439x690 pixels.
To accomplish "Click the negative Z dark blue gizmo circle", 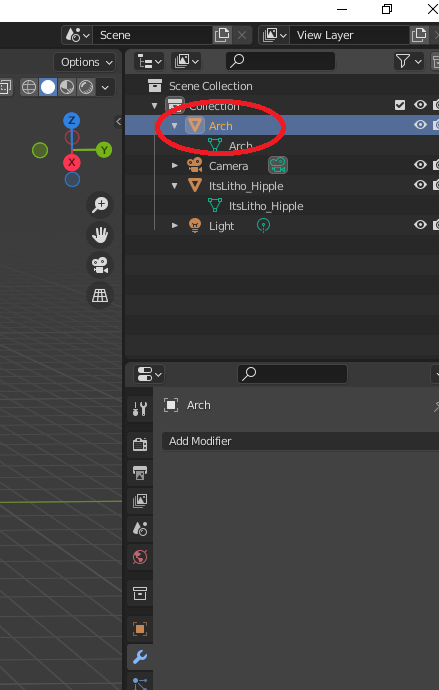I will click(72, 180).
